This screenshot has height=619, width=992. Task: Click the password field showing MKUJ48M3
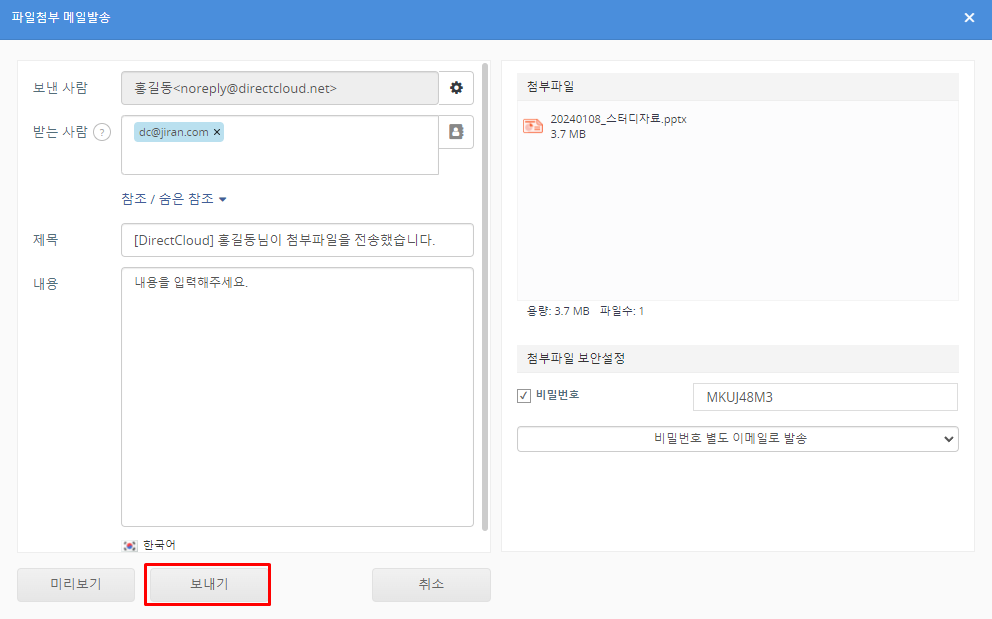click(x=824, y=397)
